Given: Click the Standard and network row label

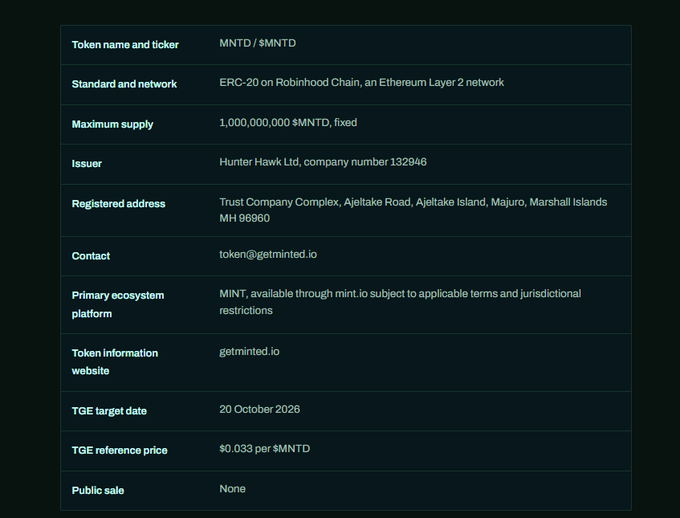Looking at the screenshot, I should pyautogui.click(x=124, y=84).
